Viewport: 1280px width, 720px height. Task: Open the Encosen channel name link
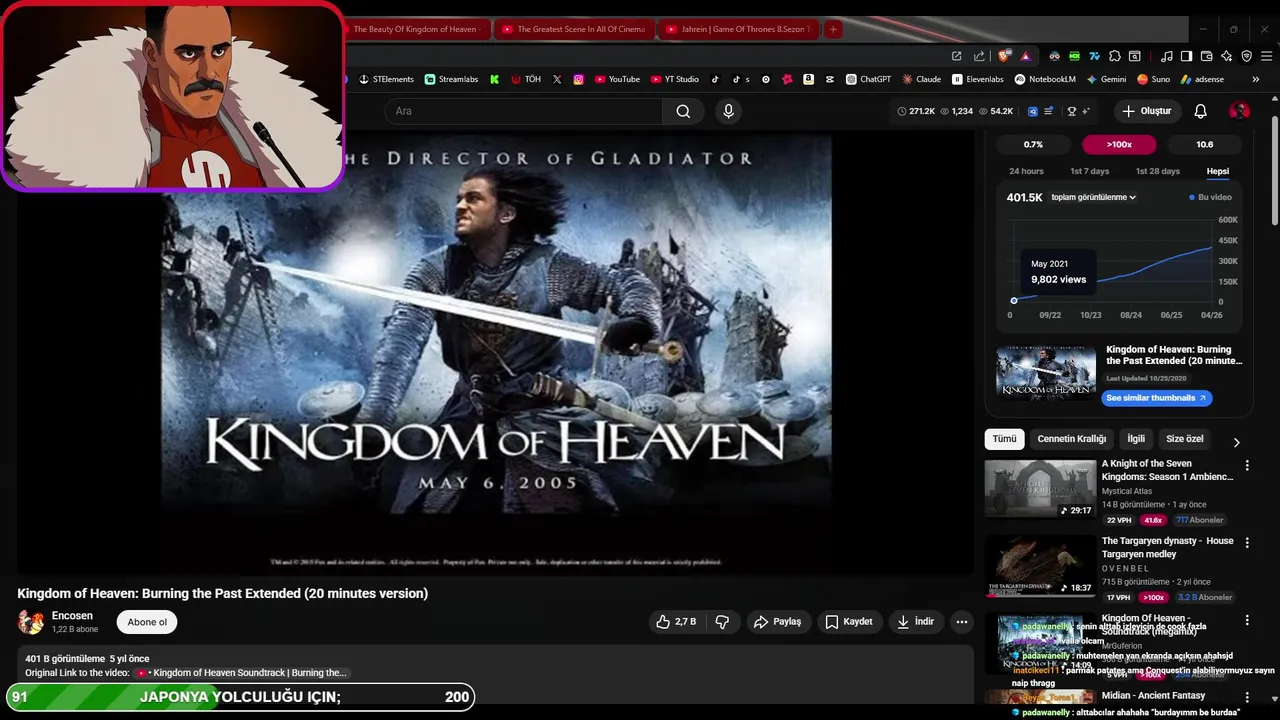72,616
